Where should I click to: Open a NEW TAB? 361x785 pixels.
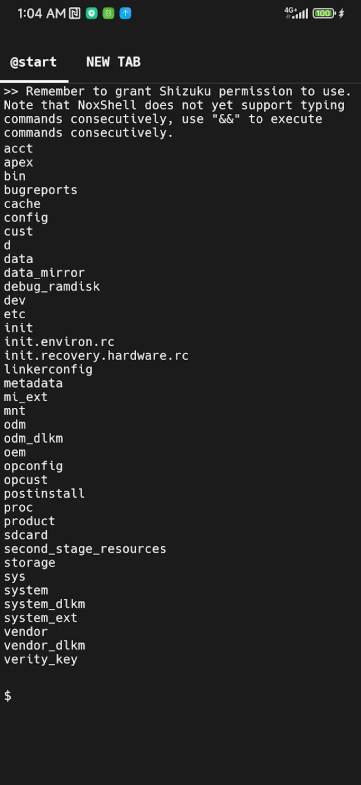(113, 62)
